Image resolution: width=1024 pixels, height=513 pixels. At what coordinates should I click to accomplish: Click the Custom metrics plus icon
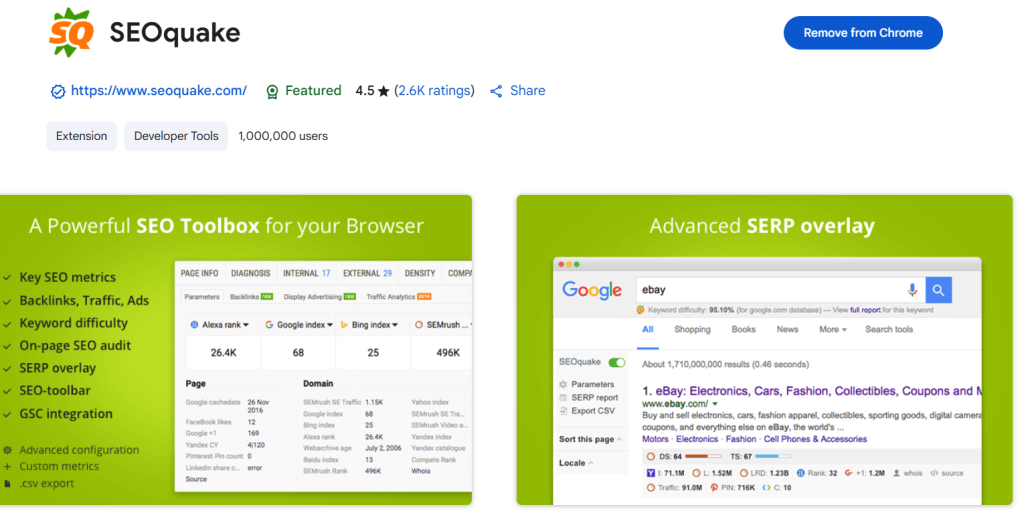8,467
